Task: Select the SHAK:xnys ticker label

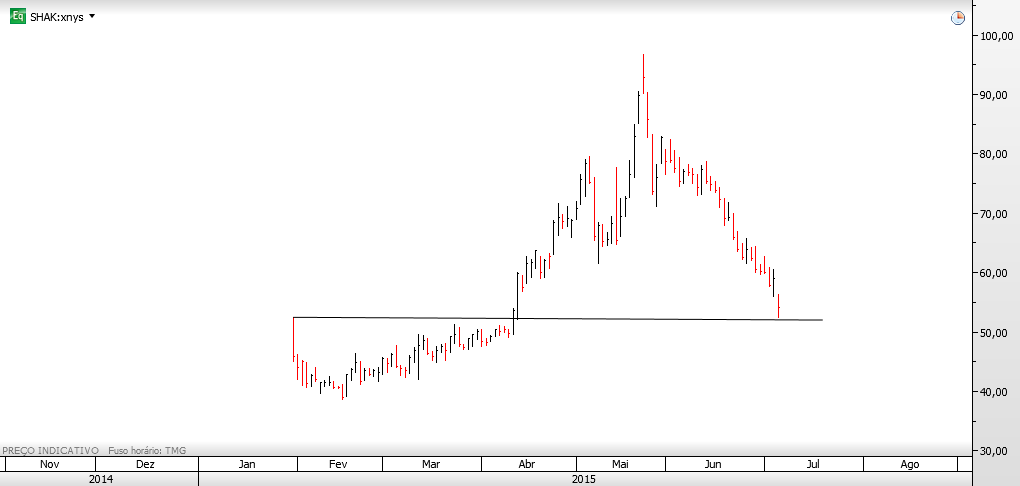Action: point(57,18)
